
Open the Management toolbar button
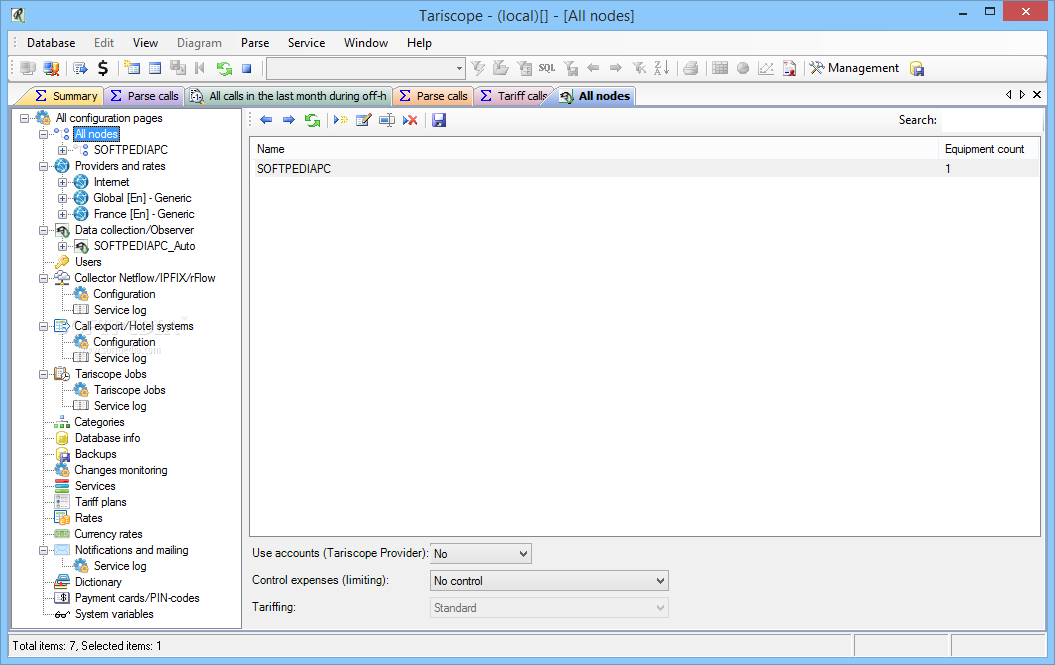pyautogui.click(x=854, y=68)
